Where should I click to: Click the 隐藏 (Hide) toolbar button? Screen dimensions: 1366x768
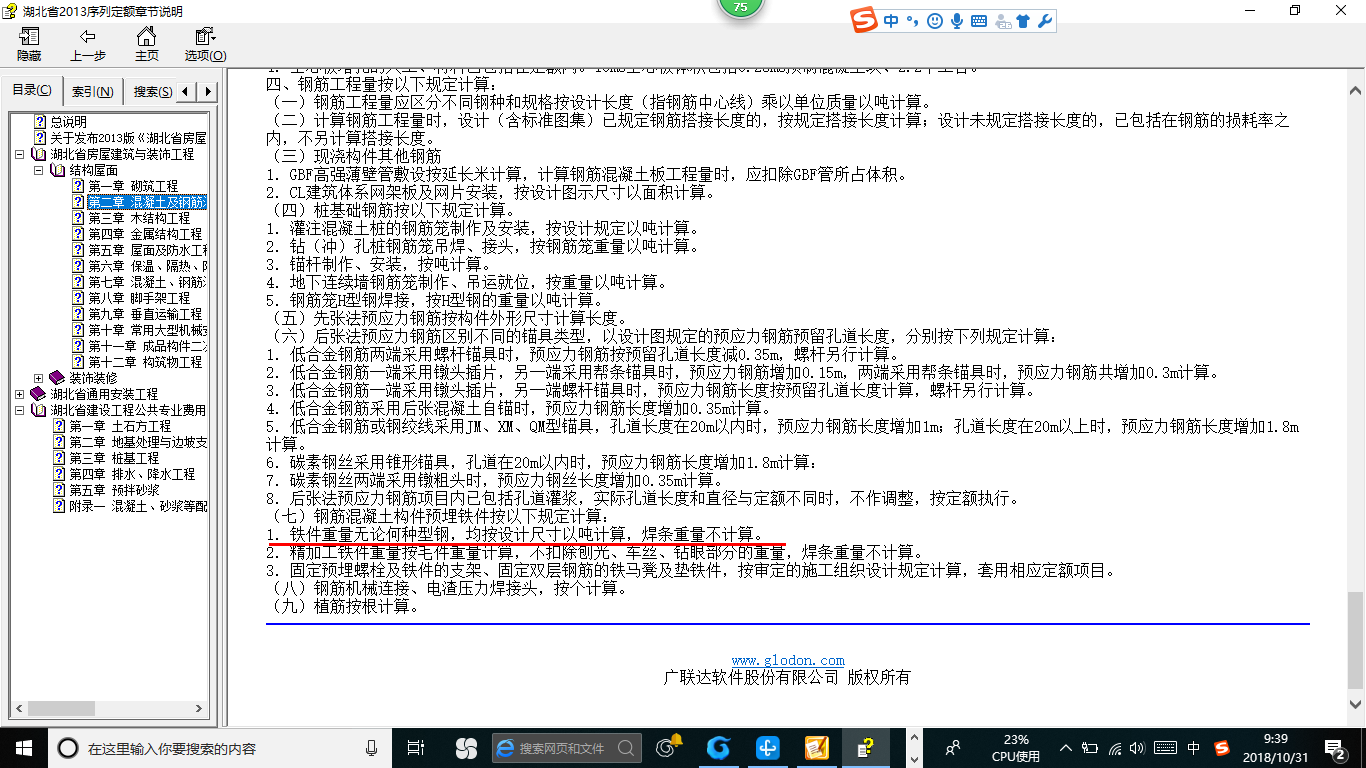pos(29,45)
